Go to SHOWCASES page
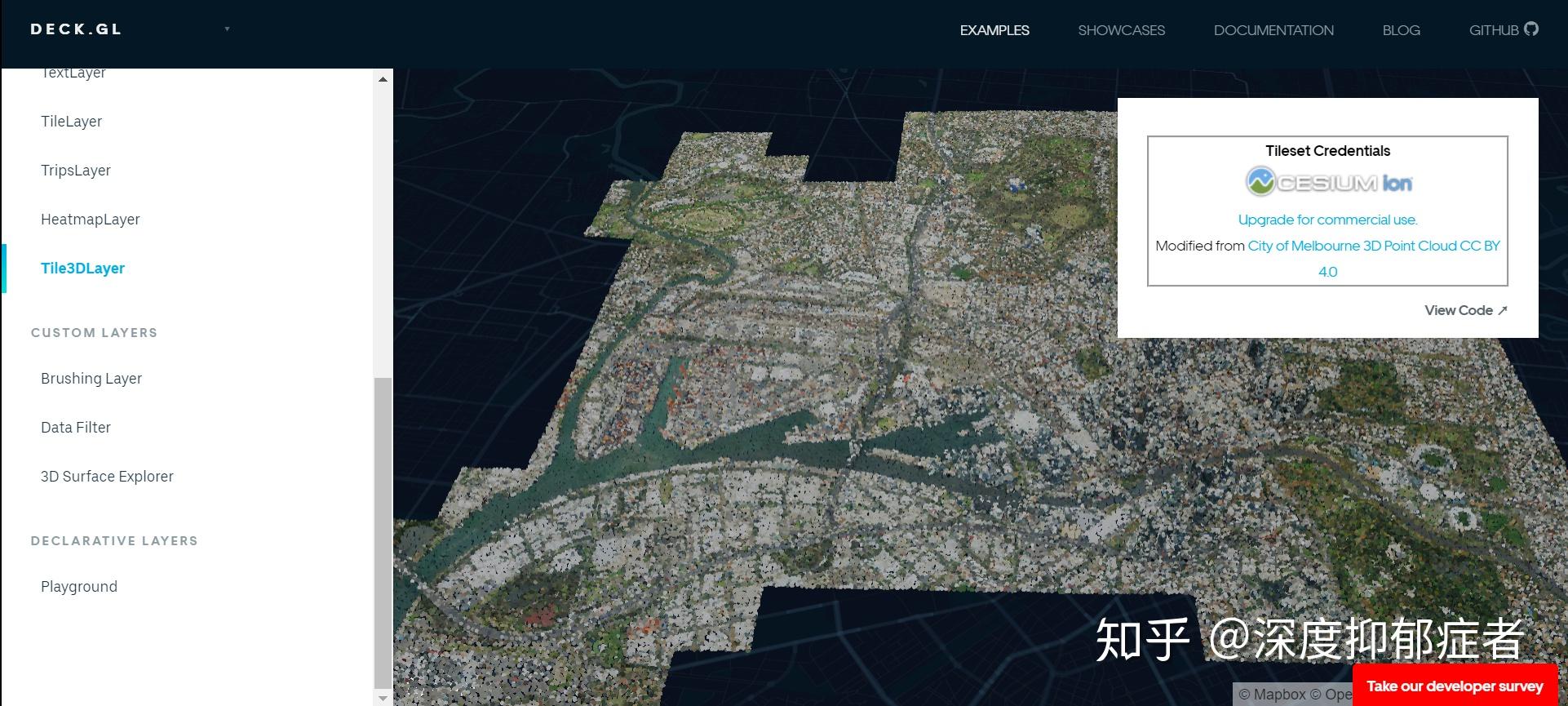This screenshot has width=1568, height=706. [1121, 30]
